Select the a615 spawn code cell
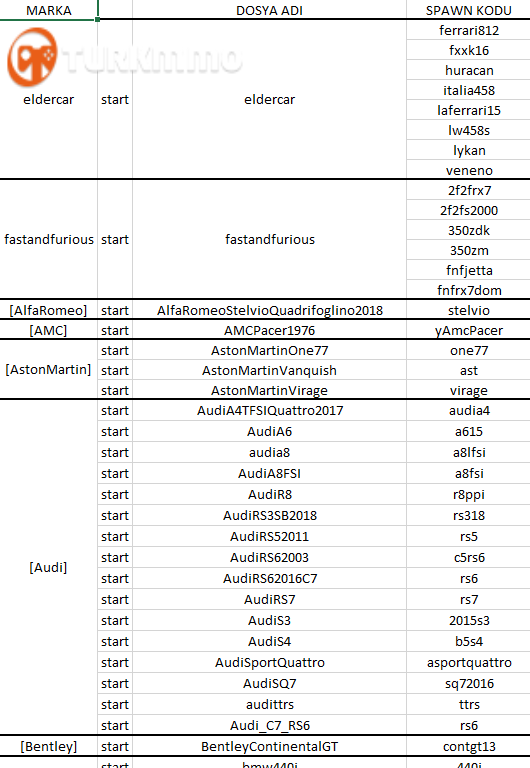 coord(468,432)
